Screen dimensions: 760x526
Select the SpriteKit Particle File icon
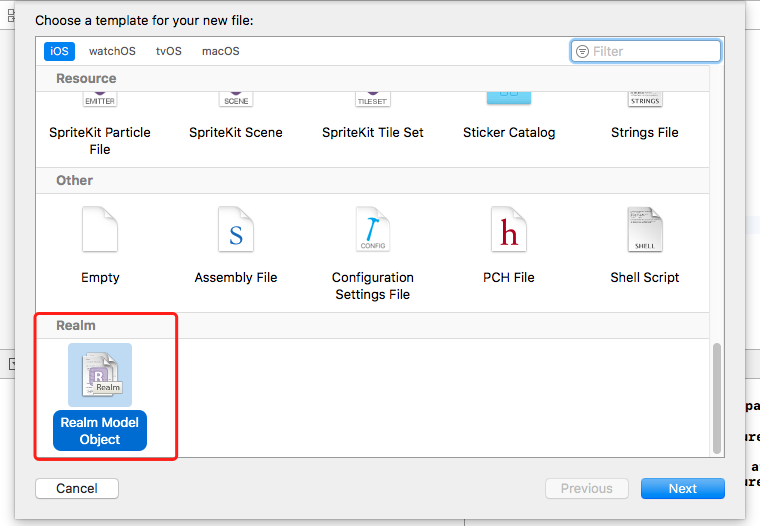pyautogui.click(x=100, y=99)
